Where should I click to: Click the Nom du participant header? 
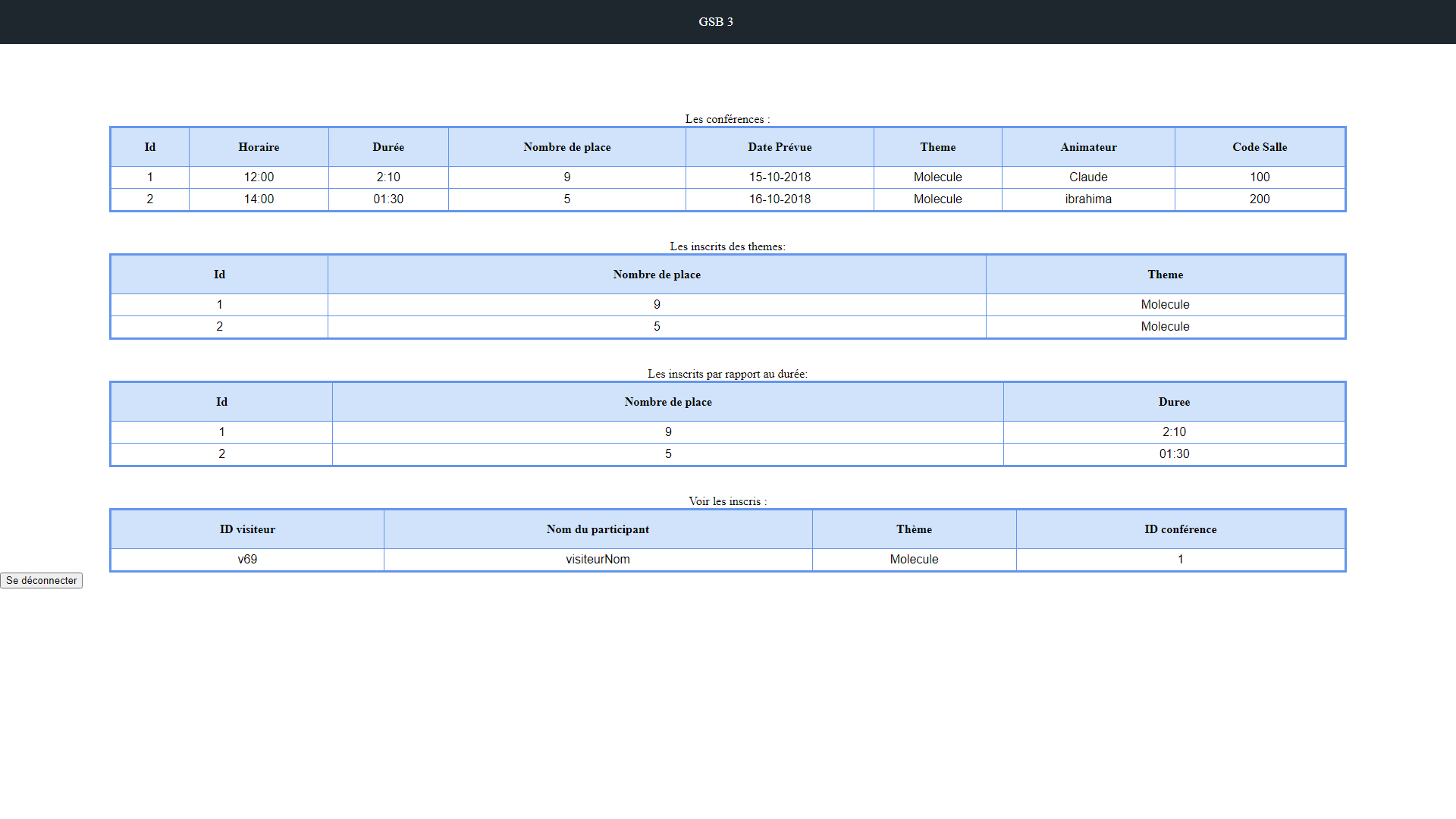click(598, 529)
